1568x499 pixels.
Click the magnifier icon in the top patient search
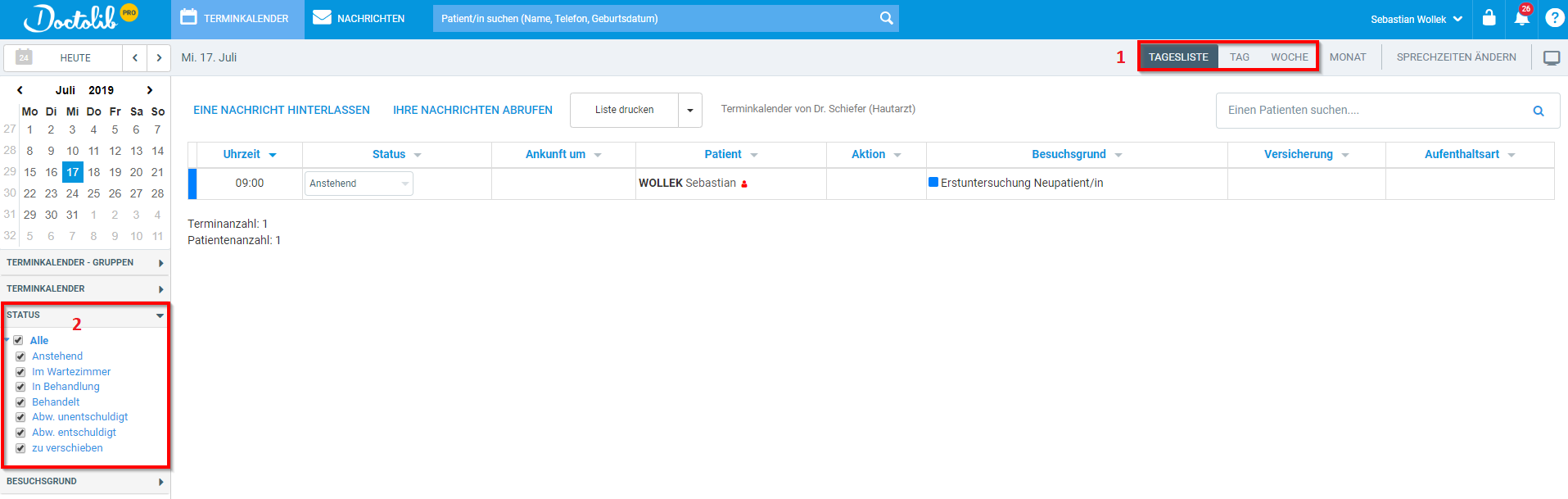(x=886, y=18)
